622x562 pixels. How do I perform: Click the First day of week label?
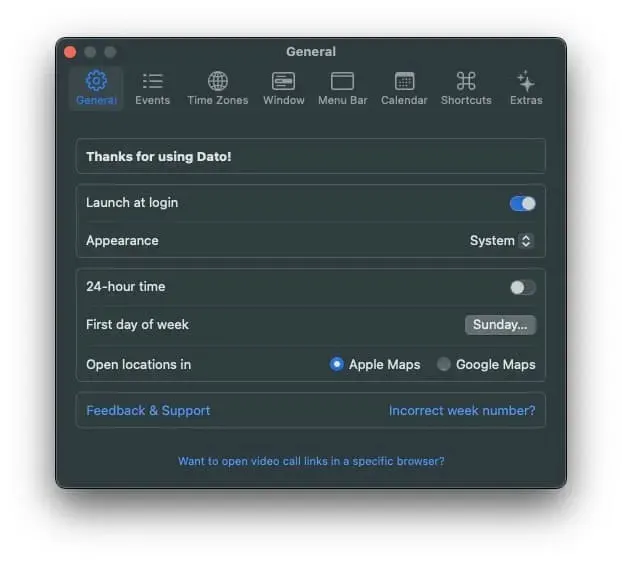[137, 325]
